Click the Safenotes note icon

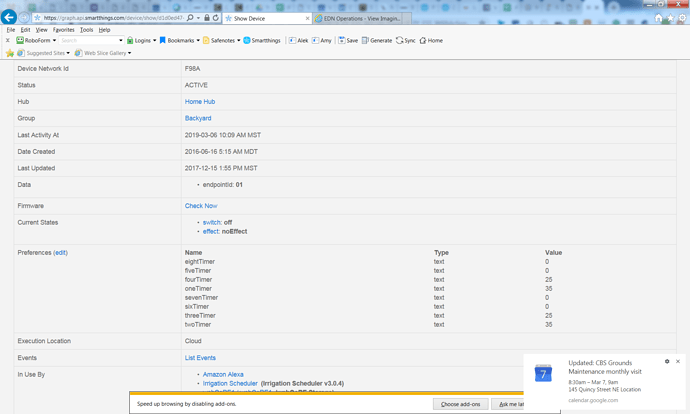(206, 40)
